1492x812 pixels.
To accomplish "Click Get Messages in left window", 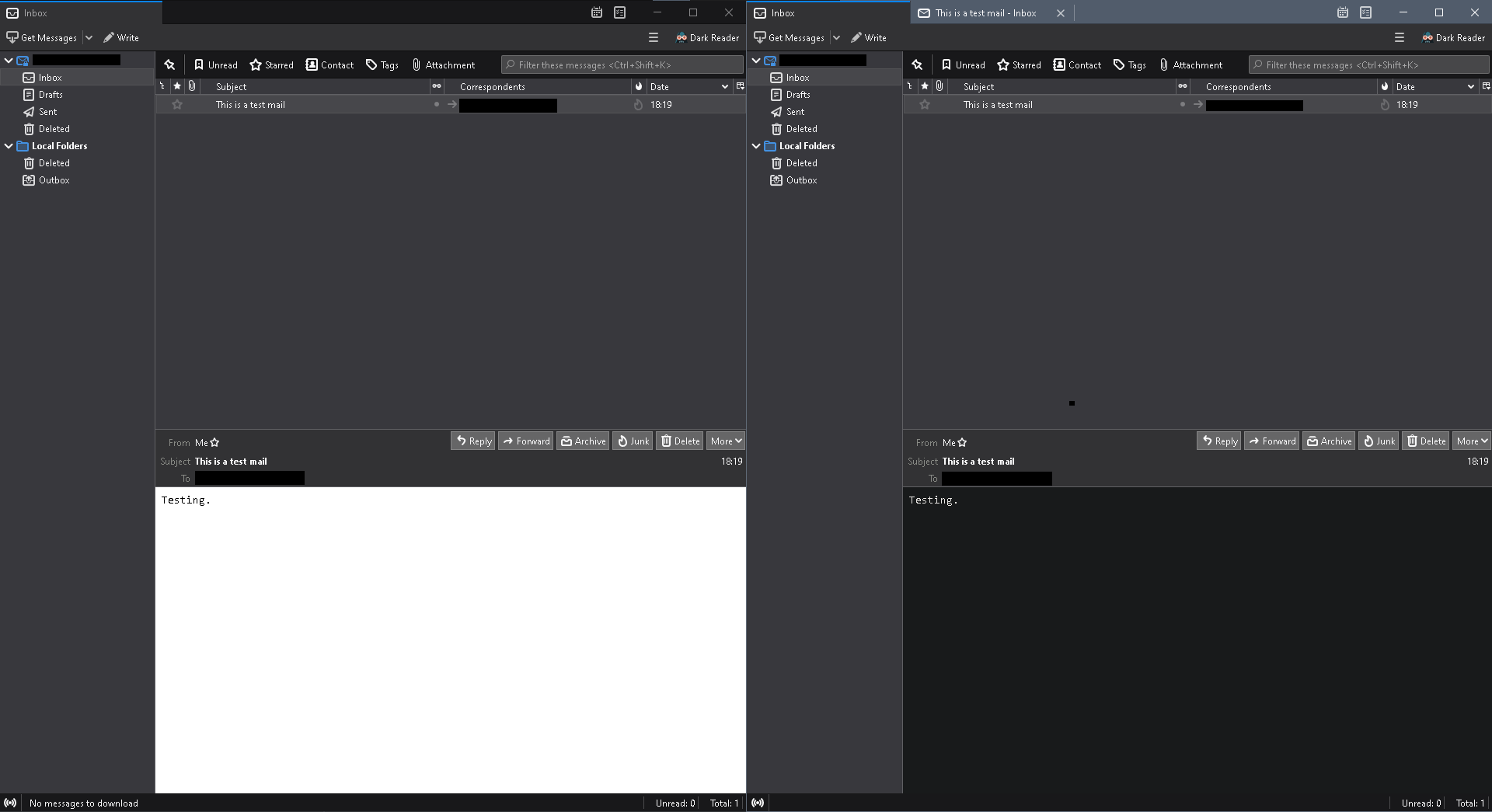I will click(x=42, y=37).
